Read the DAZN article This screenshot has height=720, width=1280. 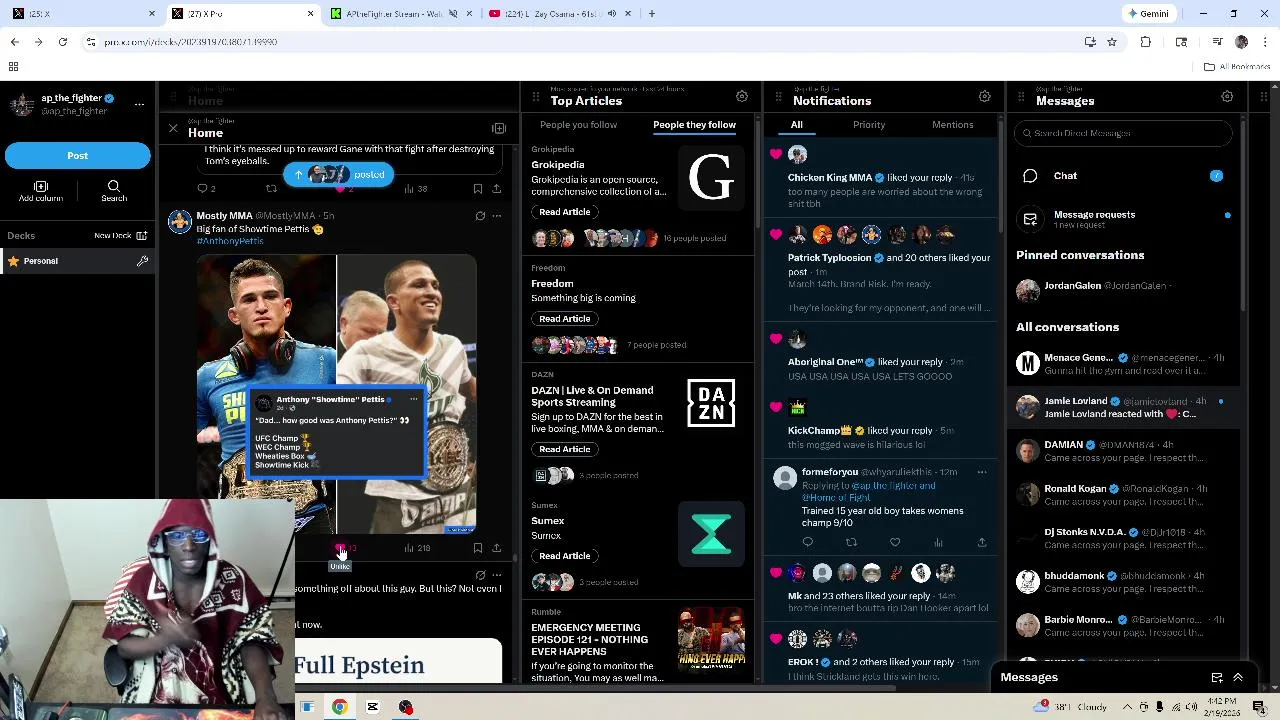pos(564,449)
